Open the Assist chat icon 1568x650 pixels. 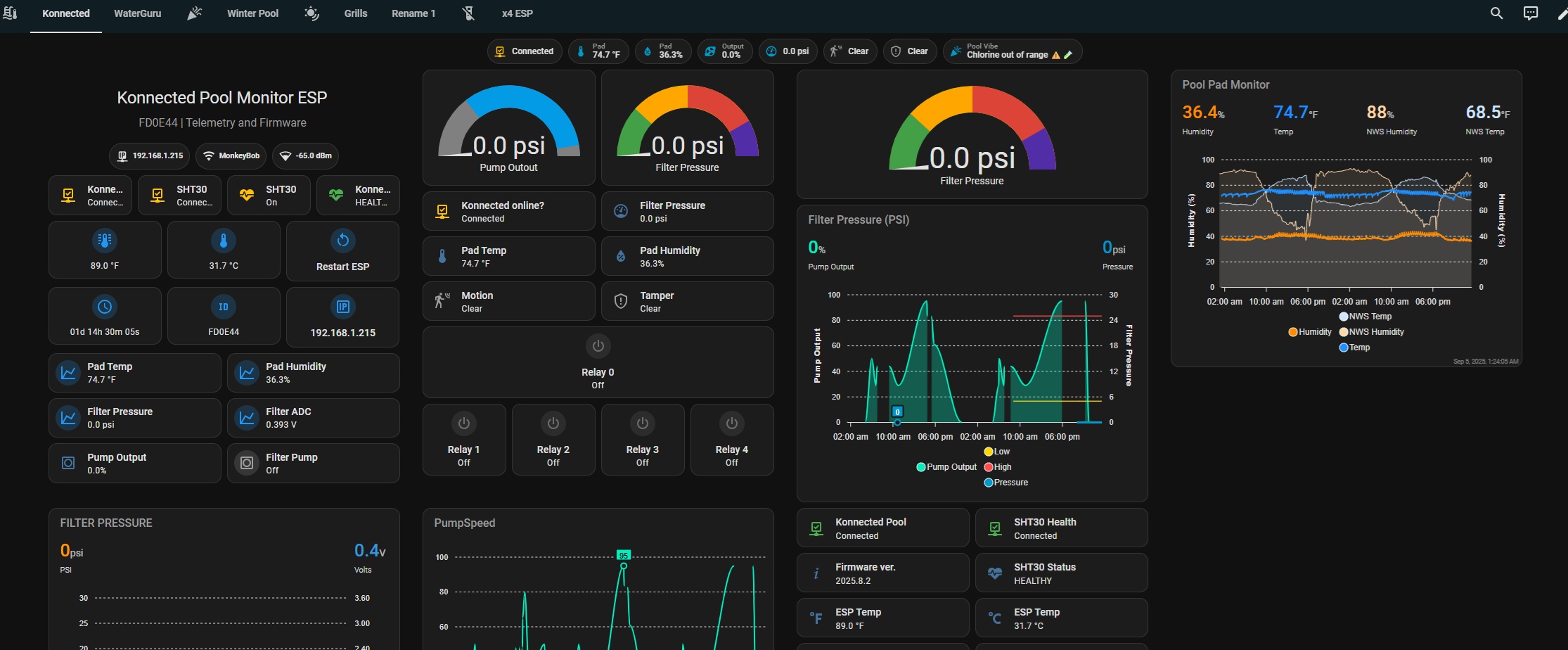coord(1530,13)
